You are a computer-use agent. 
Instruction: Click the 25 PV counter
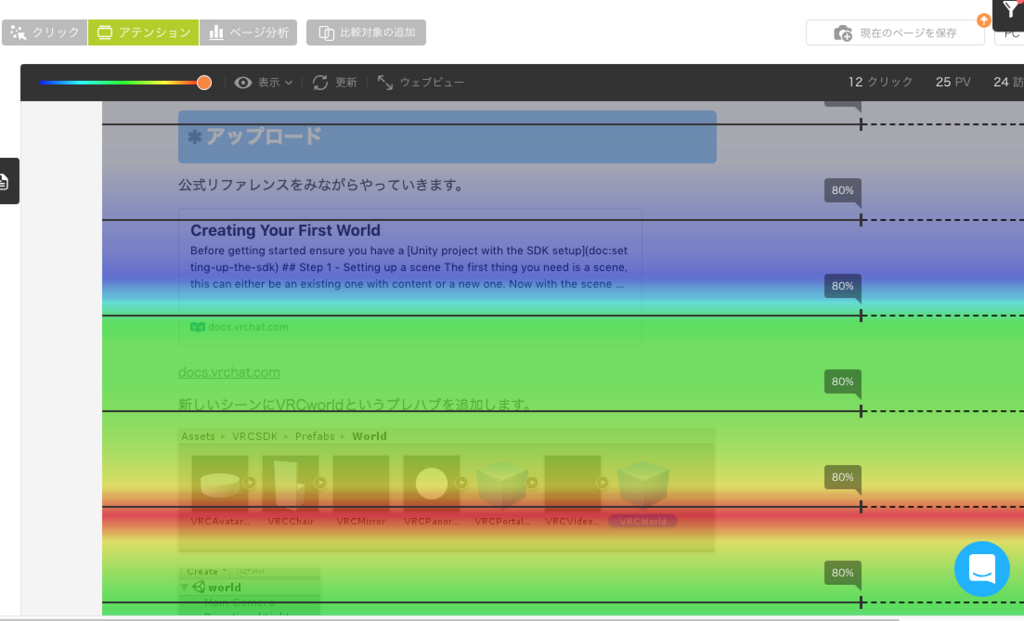(x=953, y=82)
